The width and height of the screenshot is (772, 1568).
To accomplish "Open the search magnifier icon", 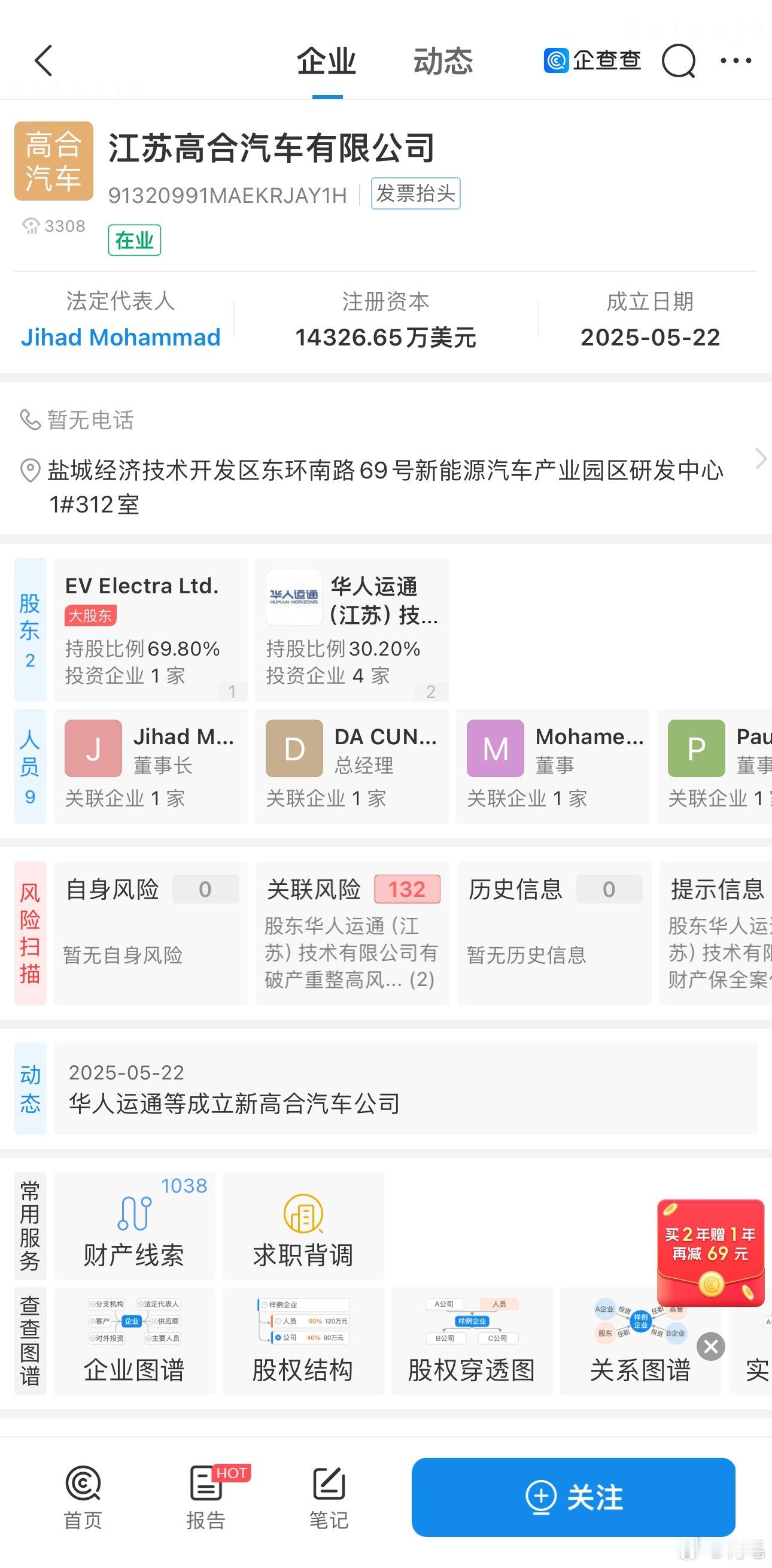I will click(x=678, y=60).
